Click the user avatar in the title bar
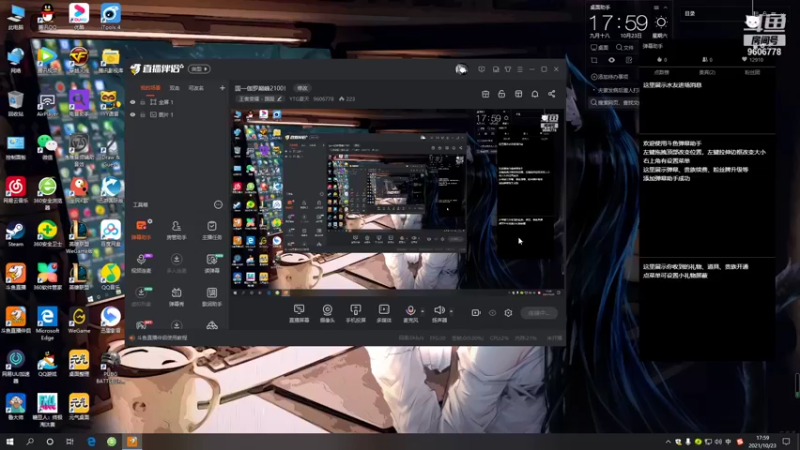This screenshot has width=800, height=450. coord(461,69)
